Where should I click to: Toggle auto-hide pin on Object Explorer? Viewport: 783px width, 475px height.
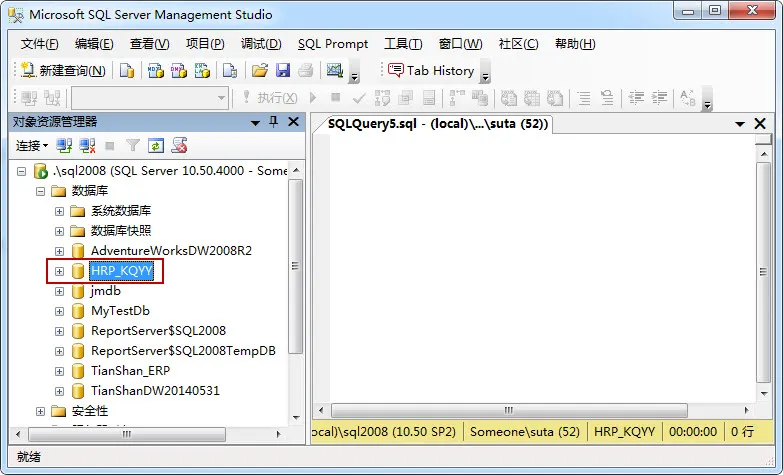pos(273,122)
